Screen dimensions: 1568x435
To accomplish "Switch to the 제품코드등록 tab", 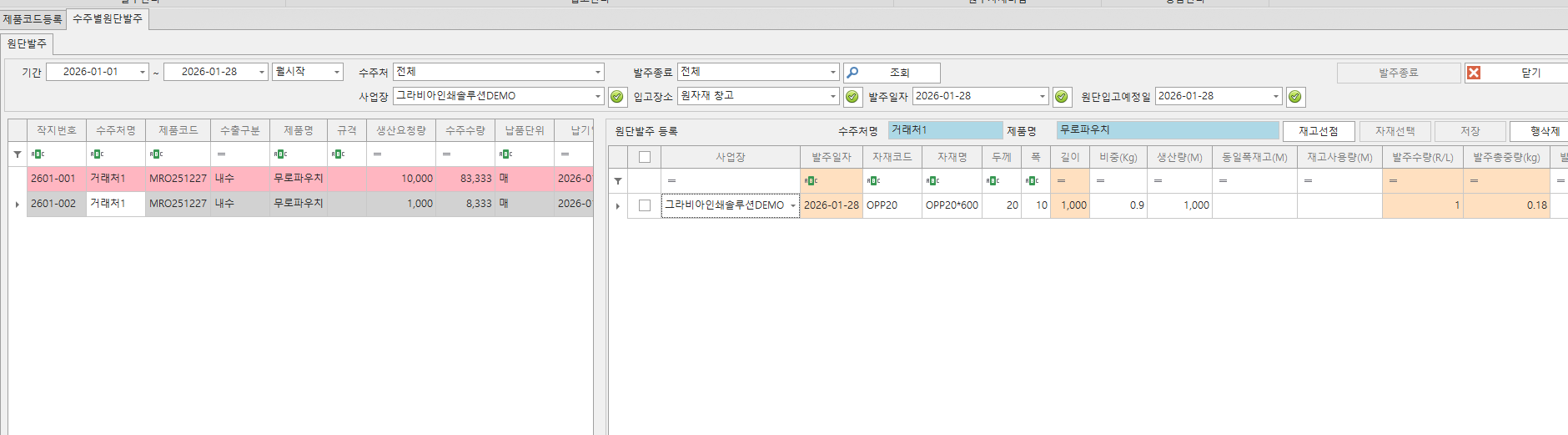I will 33,18.
